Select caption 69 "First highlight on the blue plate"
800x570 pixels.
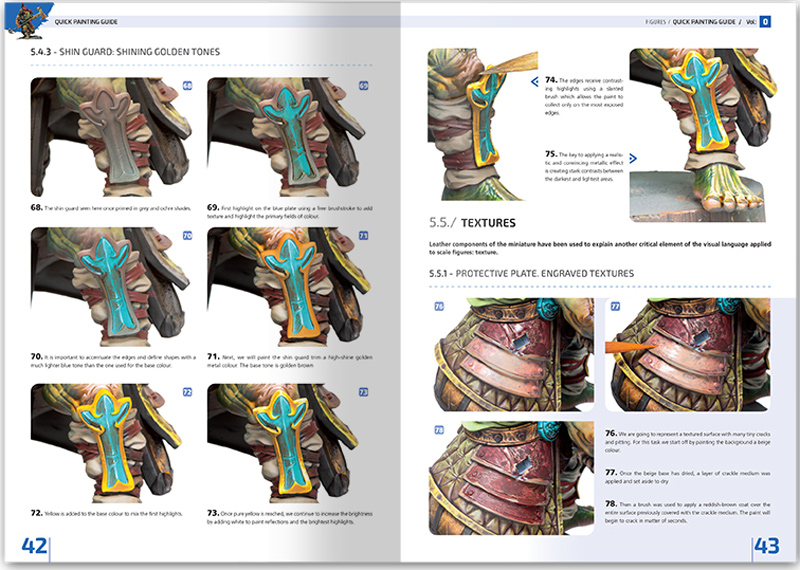pos(290,212)
